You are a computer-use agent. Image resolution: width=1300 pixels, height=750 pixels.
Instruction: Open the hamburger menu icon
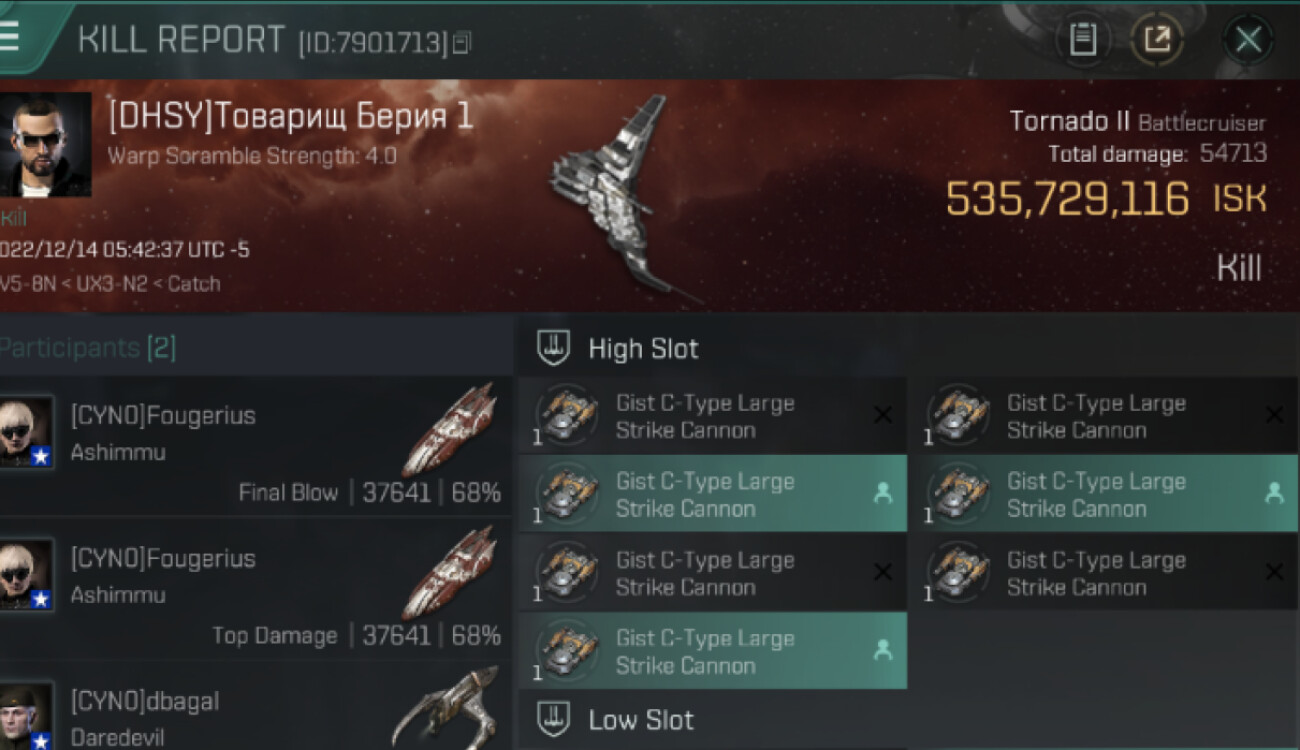[9, 35]
